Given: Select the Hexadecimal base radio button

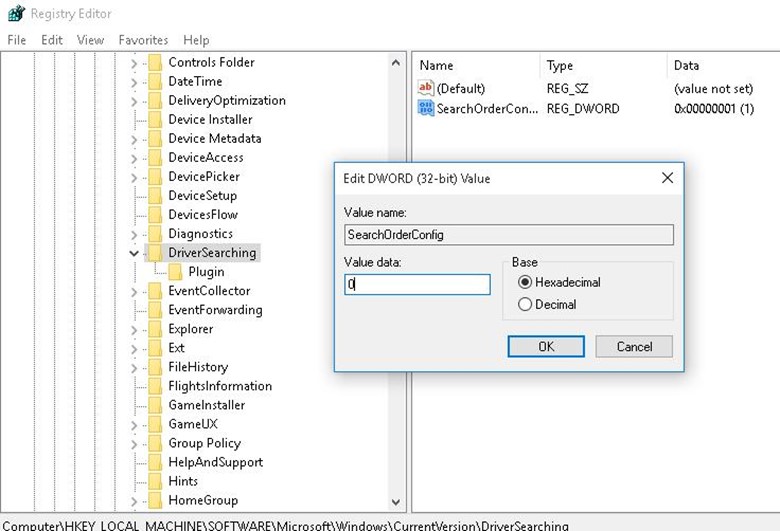Looking at the screenshot, I should point(525,282).
